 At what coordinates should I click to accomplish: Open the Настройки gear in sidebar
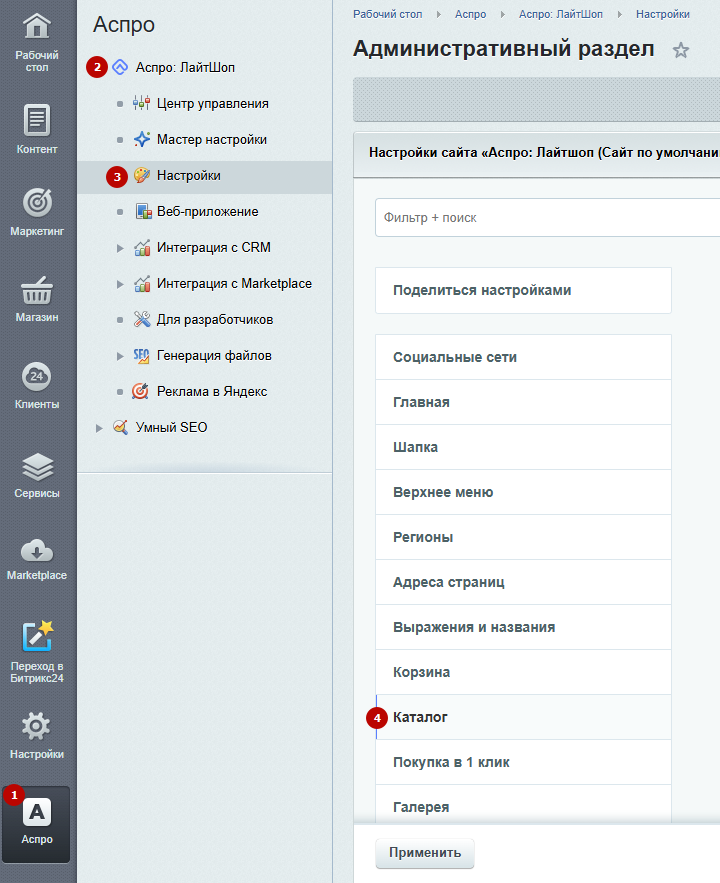37,726
